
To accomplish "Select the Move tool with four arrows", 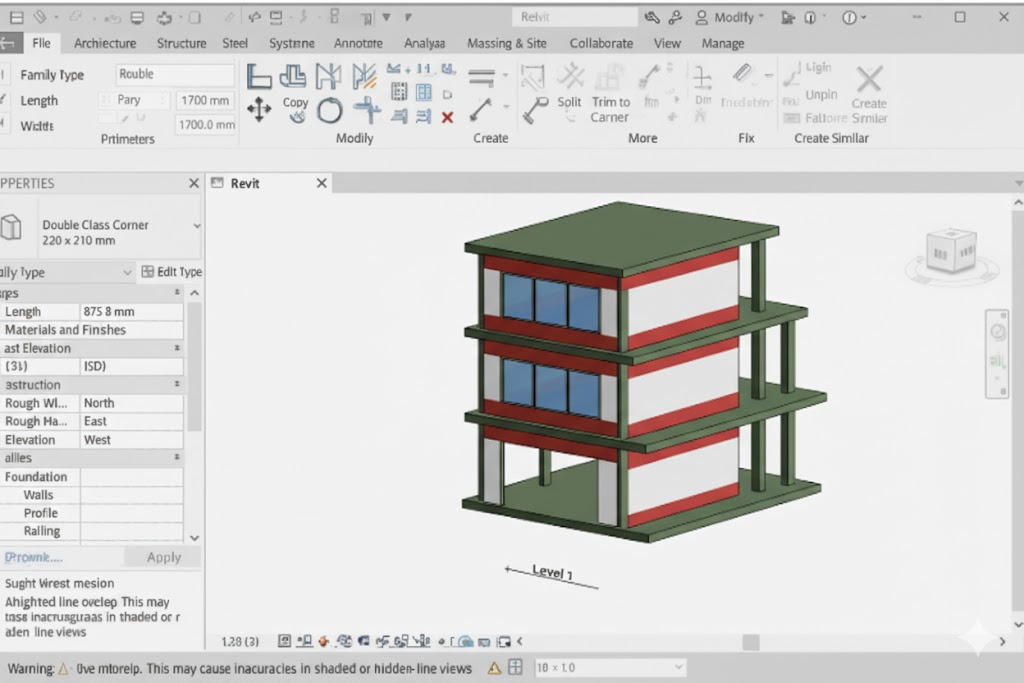I will coord(259,110).
